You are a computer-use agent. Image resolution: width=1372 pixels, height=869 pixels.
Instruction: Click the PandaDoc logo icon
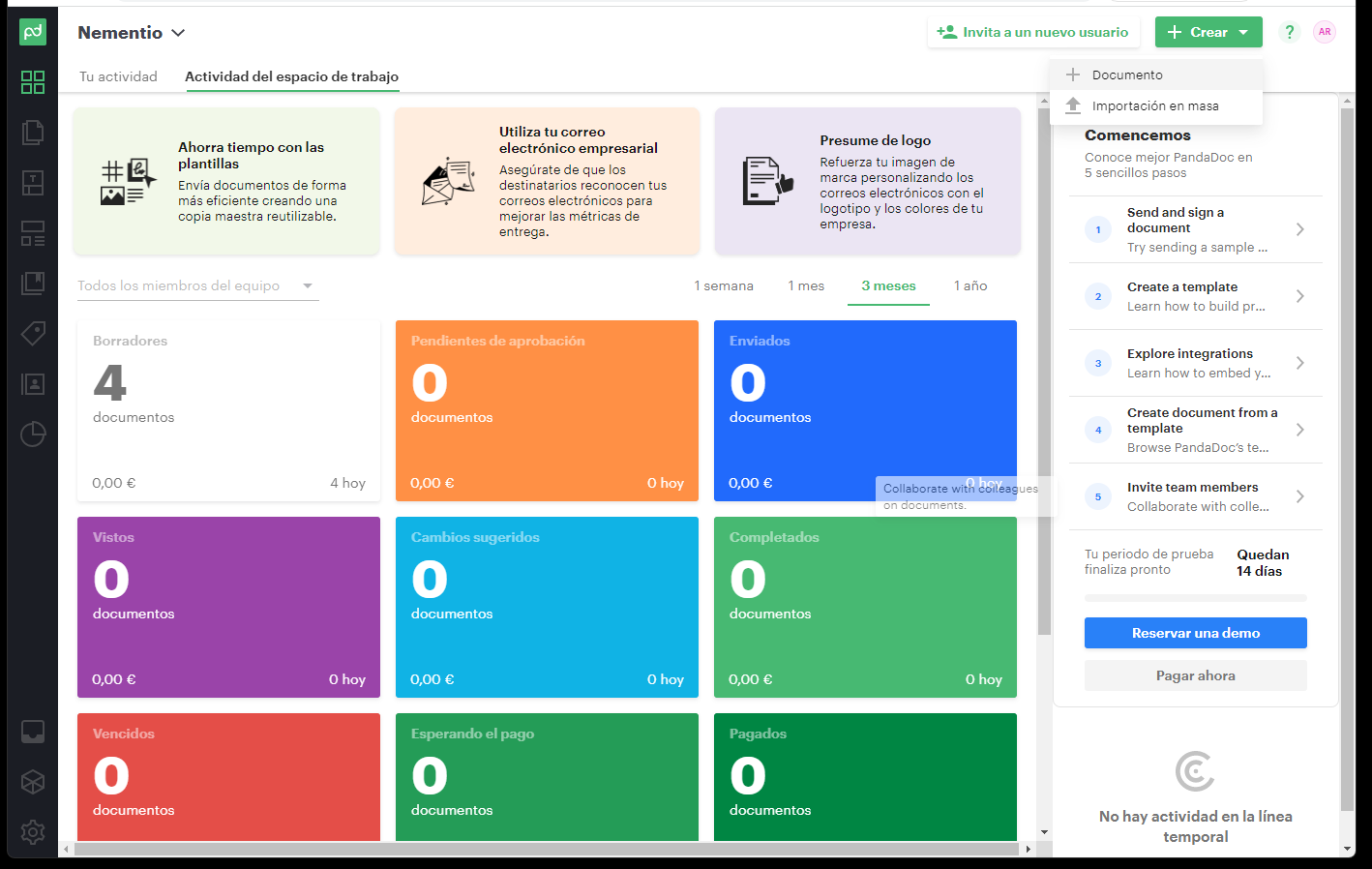tap(33, 32)
